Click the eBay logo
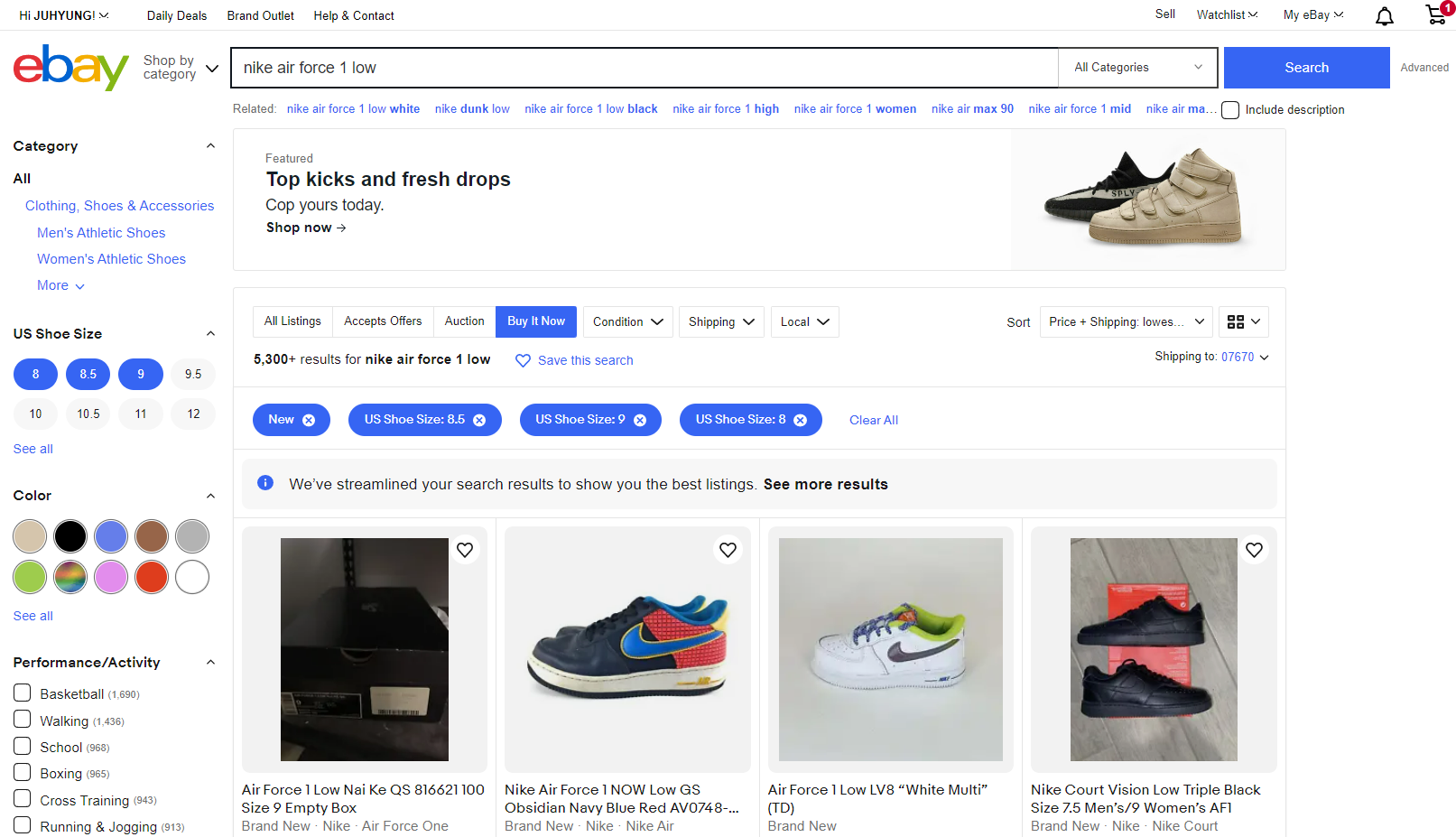Image resolution: width=1456 pixels, height=837 pixels. [x=71, y=68]
